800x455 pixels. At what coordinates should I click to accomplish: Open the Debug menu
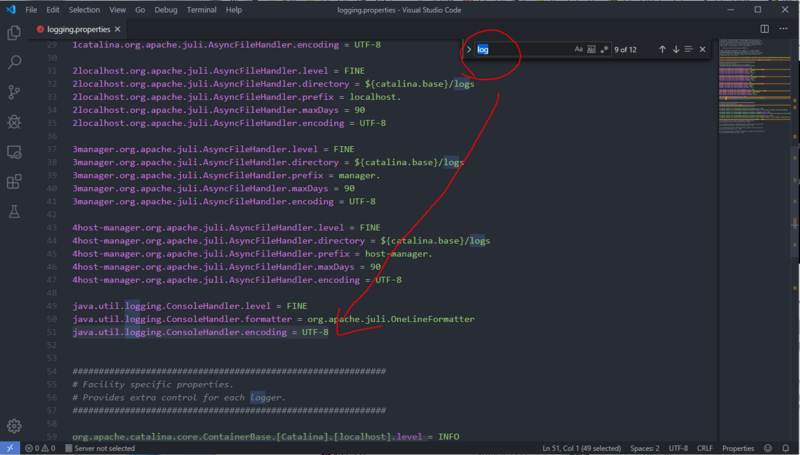(166, 10)
